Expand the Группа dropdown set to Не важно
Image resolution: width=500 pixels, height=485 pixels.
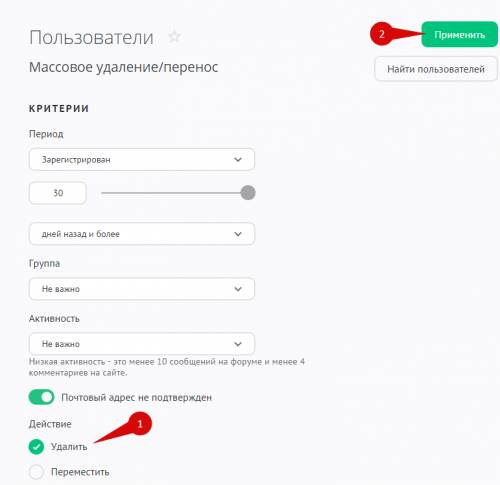click(x=142, y=289)
